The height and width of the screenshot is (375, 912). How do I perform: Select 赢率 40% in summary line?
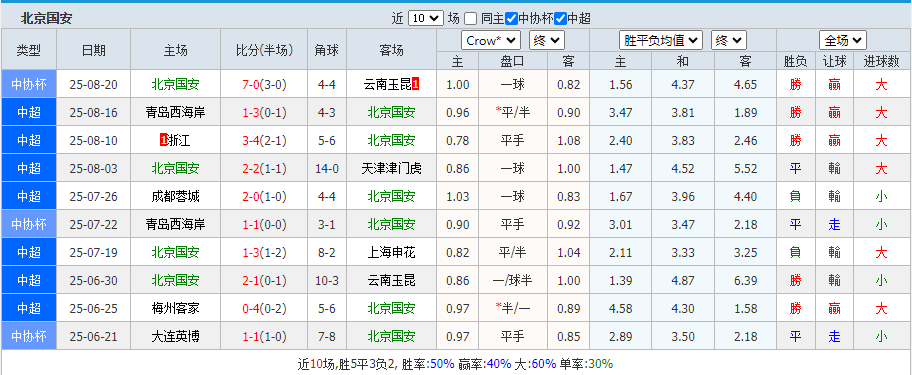484,365
